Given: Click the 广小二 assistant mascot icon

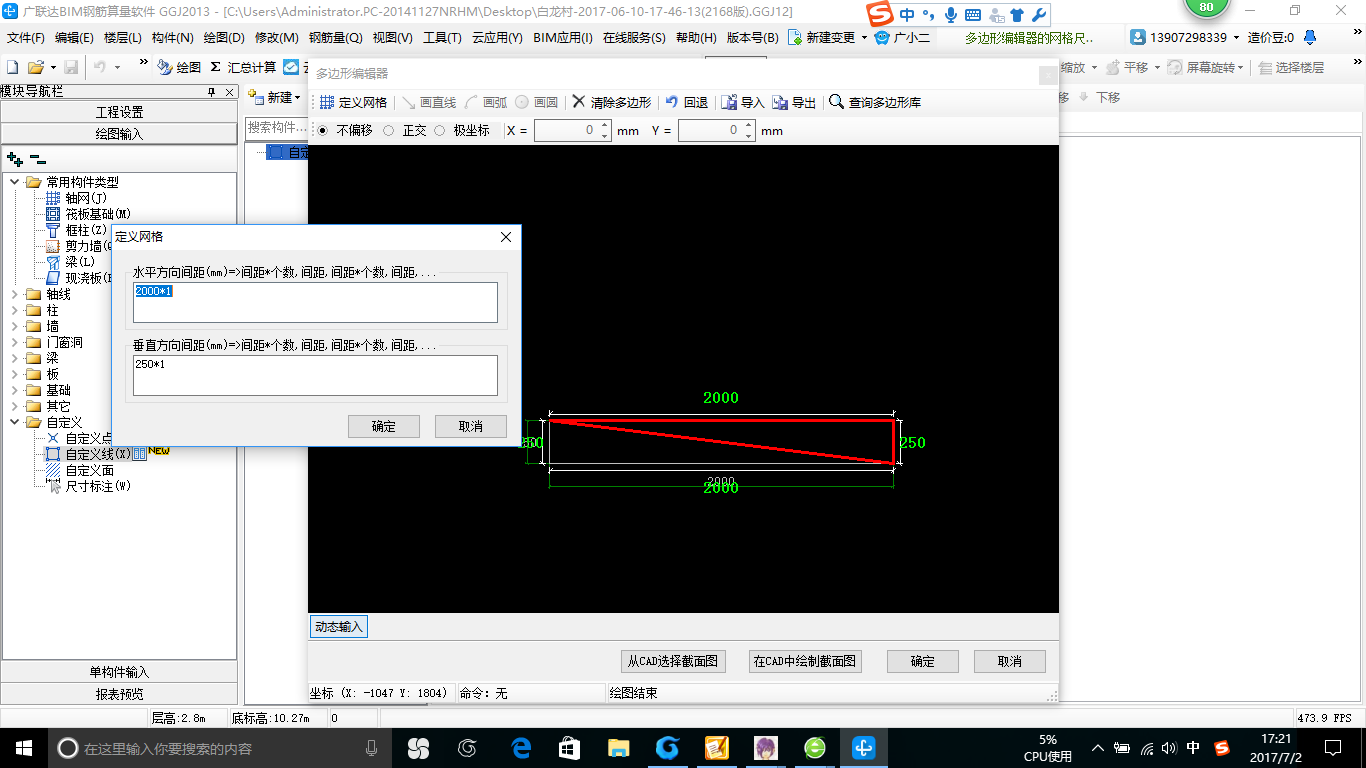Looking at the screenshot, I should pos(882,37).
